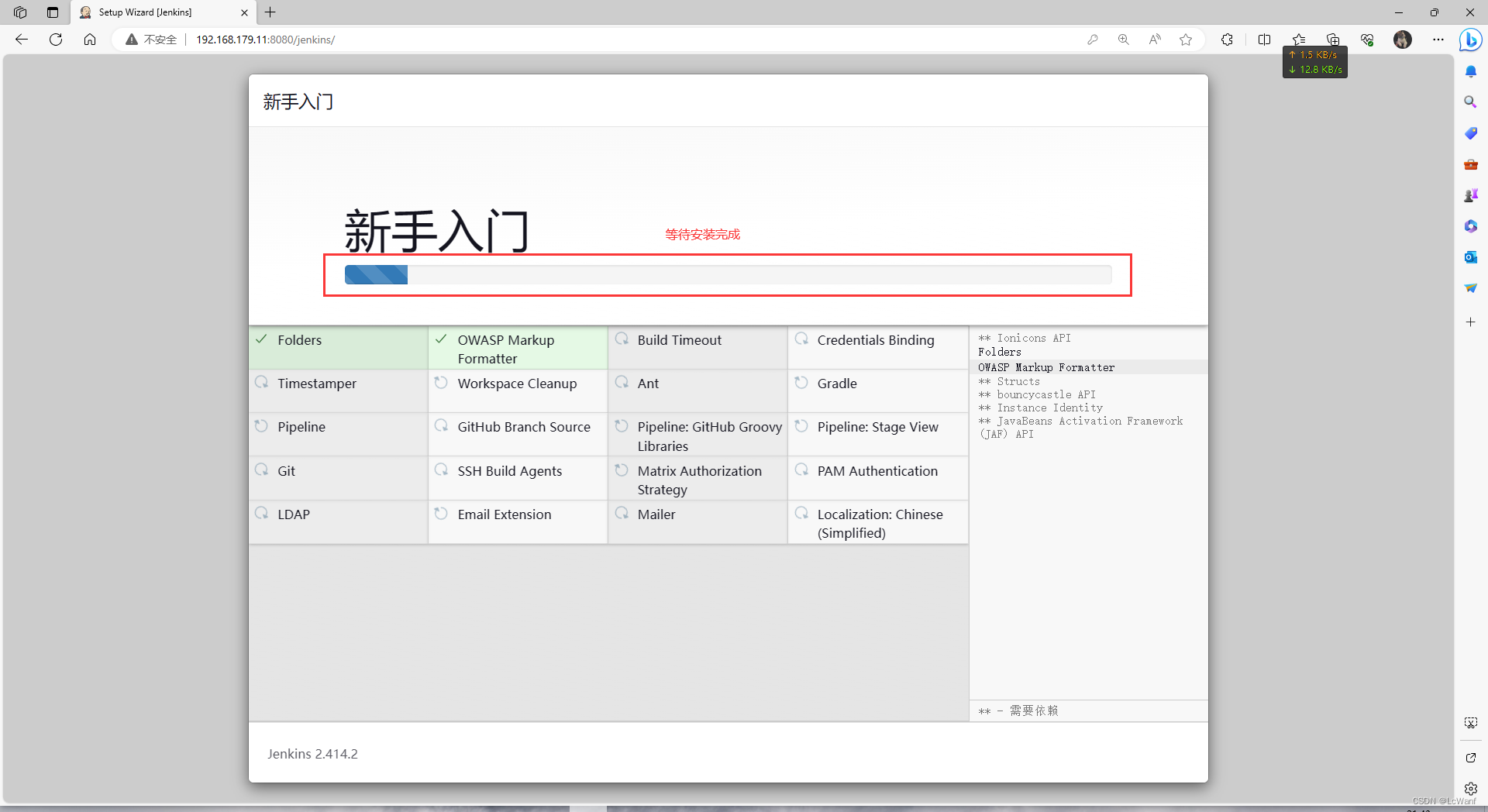Add page to favorites star
The height and width of the screenshot is (812, 1488).
[x=1186, y=40]
